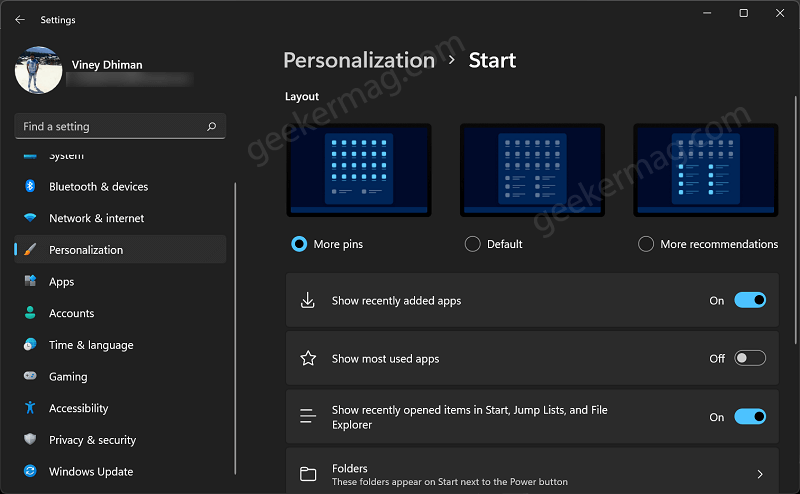Click the download icon for recently added apps
800x494 pixels.
point(308,300)
